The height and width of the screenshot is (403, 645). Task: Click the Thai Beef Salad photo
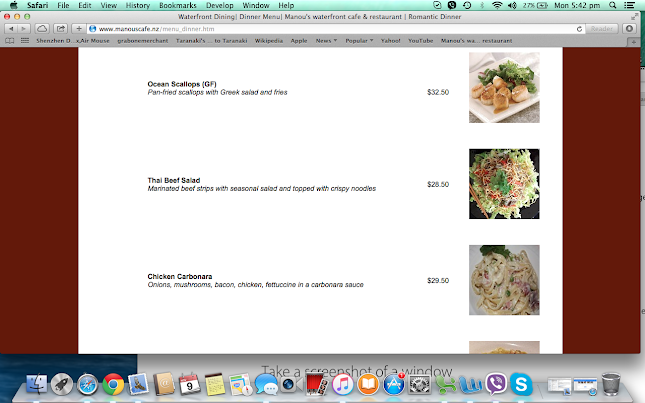coord(504,184)
